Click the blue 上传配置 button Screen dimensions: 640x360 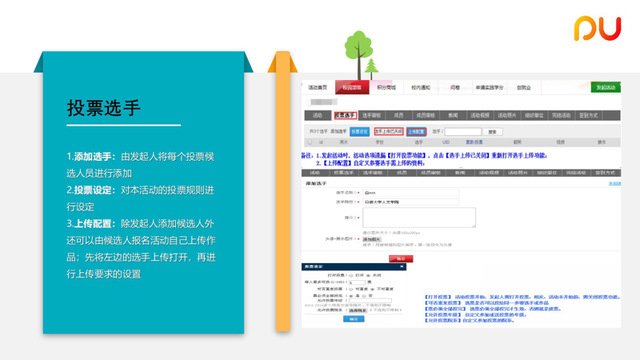point(416,131)
